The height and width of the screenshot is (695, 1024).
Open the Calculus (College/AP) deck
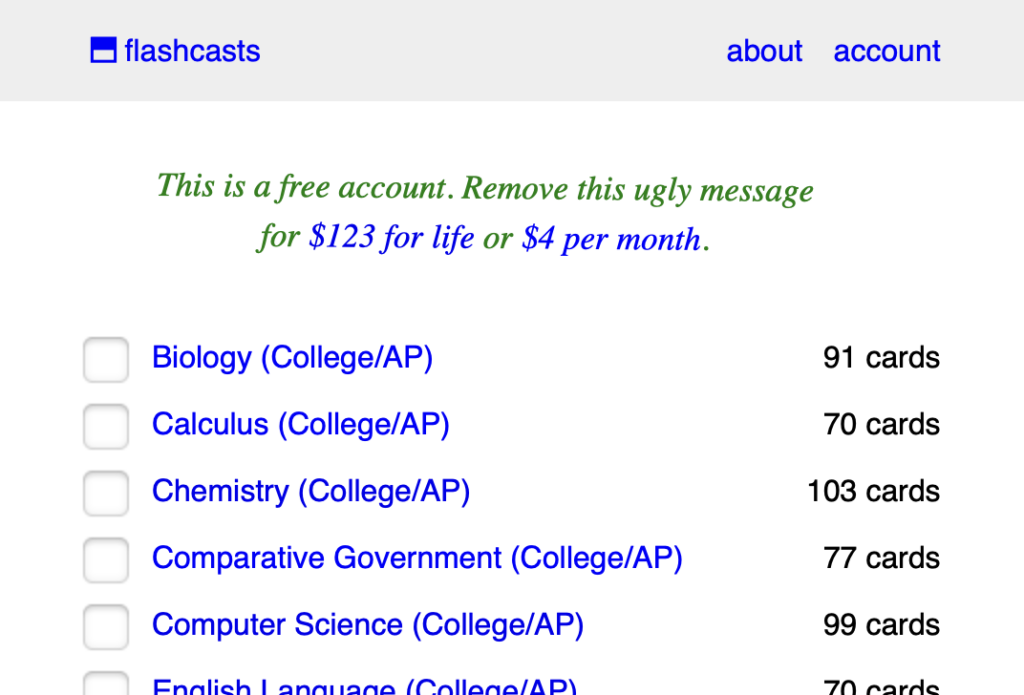pyautogui.click(x=300, y=425)
